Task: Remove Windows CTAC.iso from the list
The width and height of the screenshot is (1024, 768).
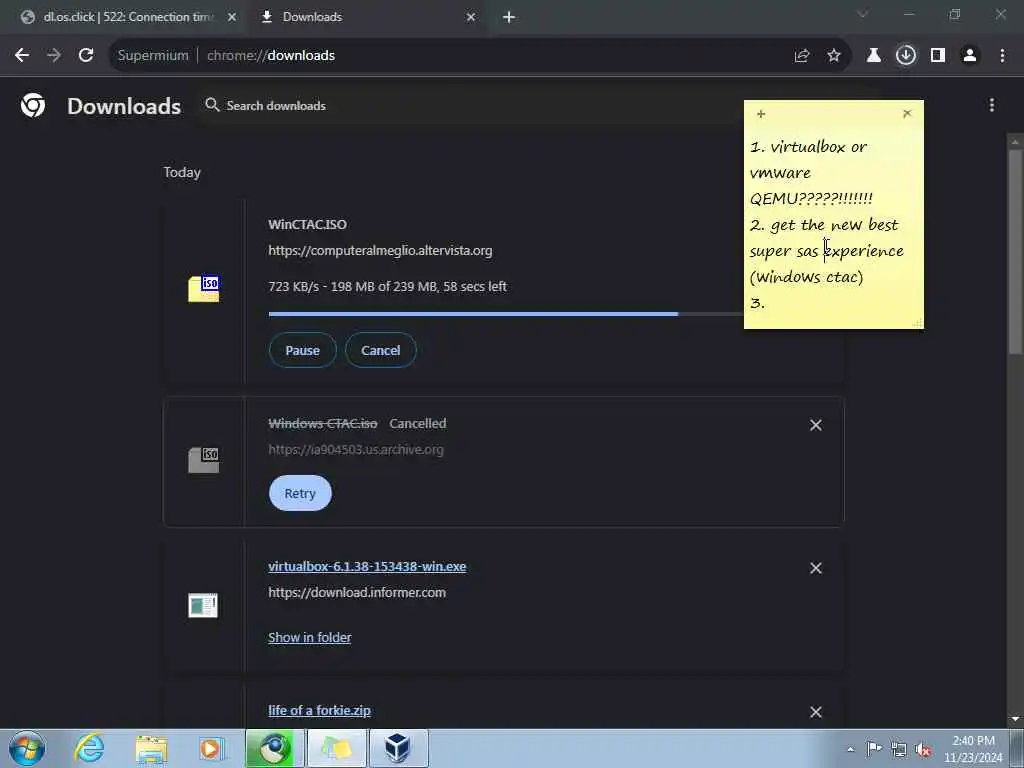Action: pyautogui.click(x=816, y=425)
